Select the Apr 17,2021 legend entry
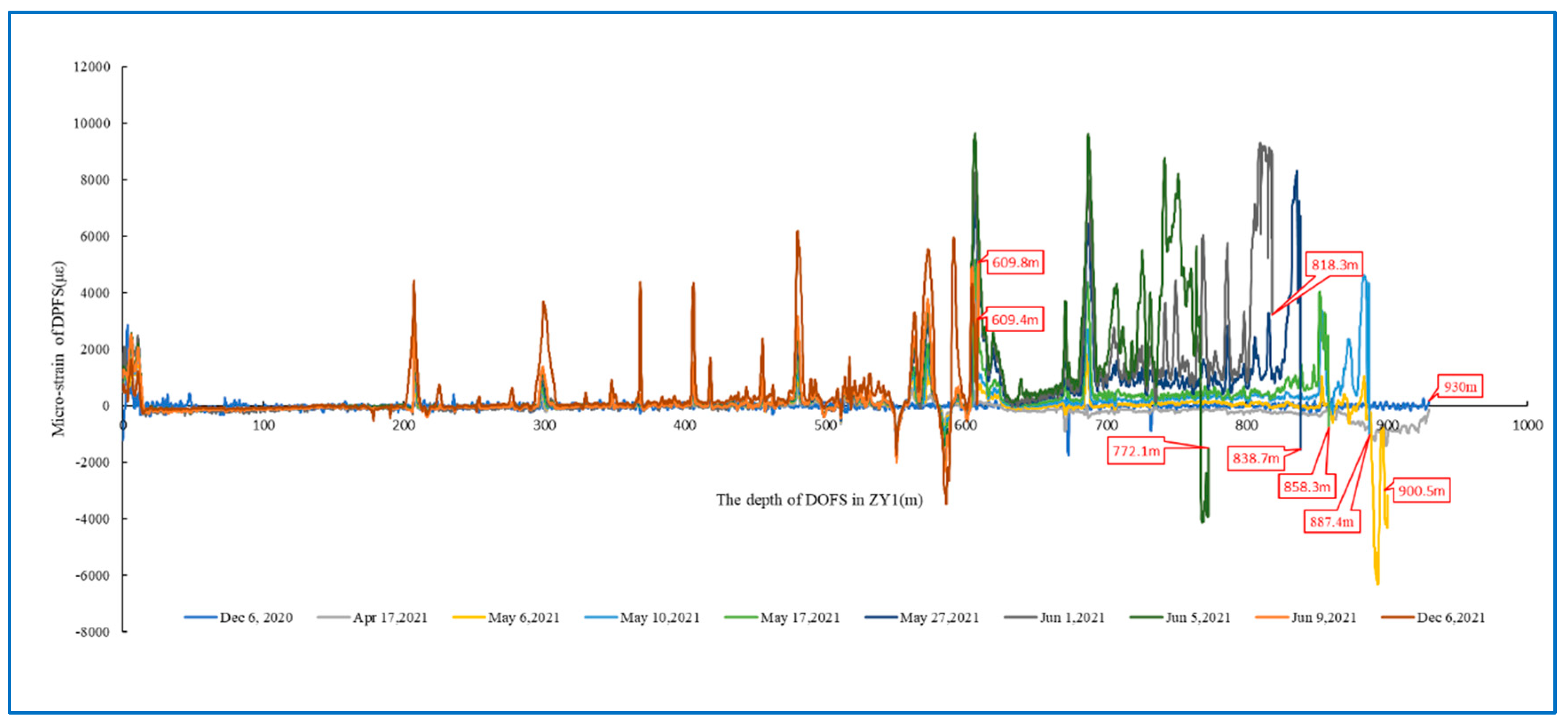Viewport: 1568px width, 723px height. click(x=390, y=618)
